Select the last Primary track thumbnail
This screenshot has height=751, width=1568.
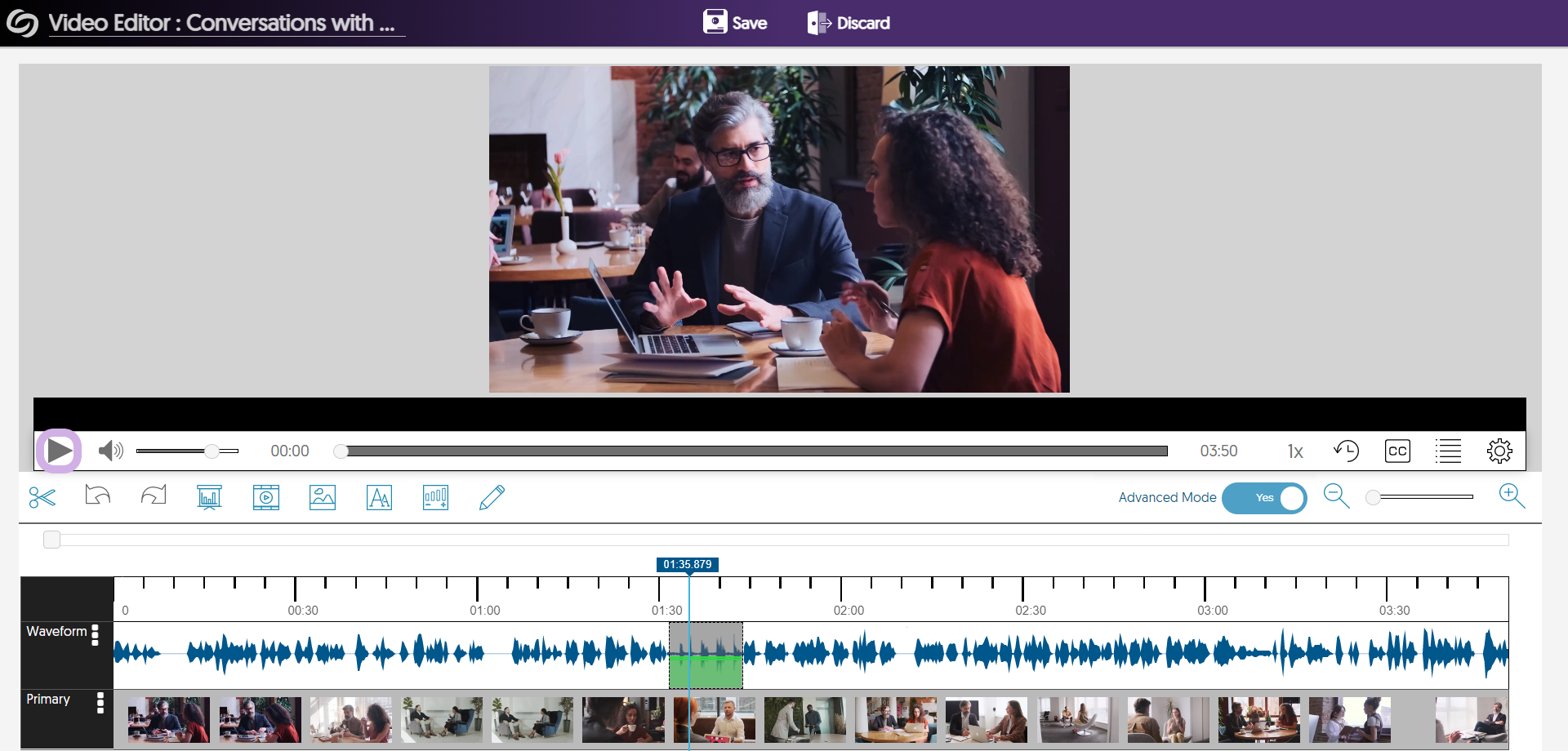(1472, 720)
